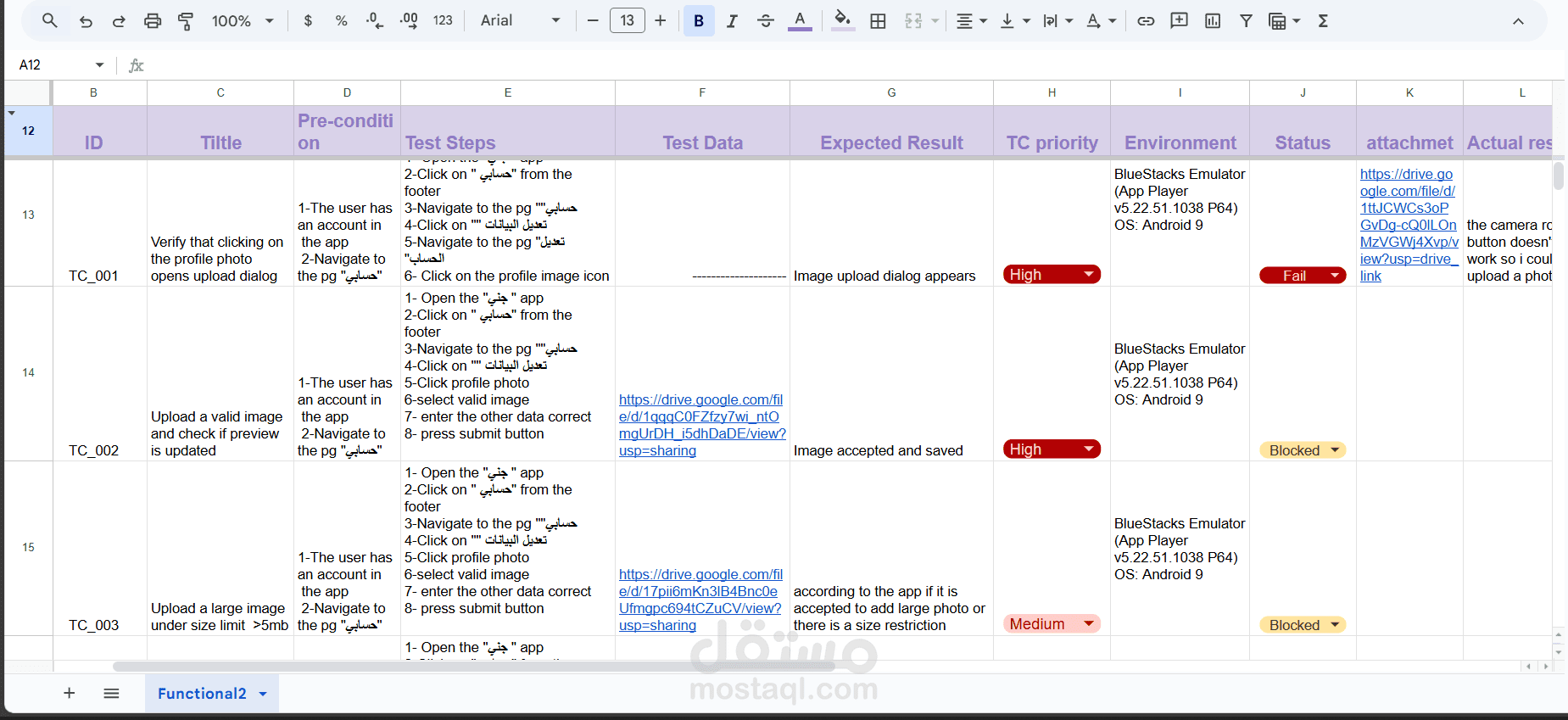The image size is (1568, 720).
Task: Toggle Bold formatting
Action: point(699,21)
